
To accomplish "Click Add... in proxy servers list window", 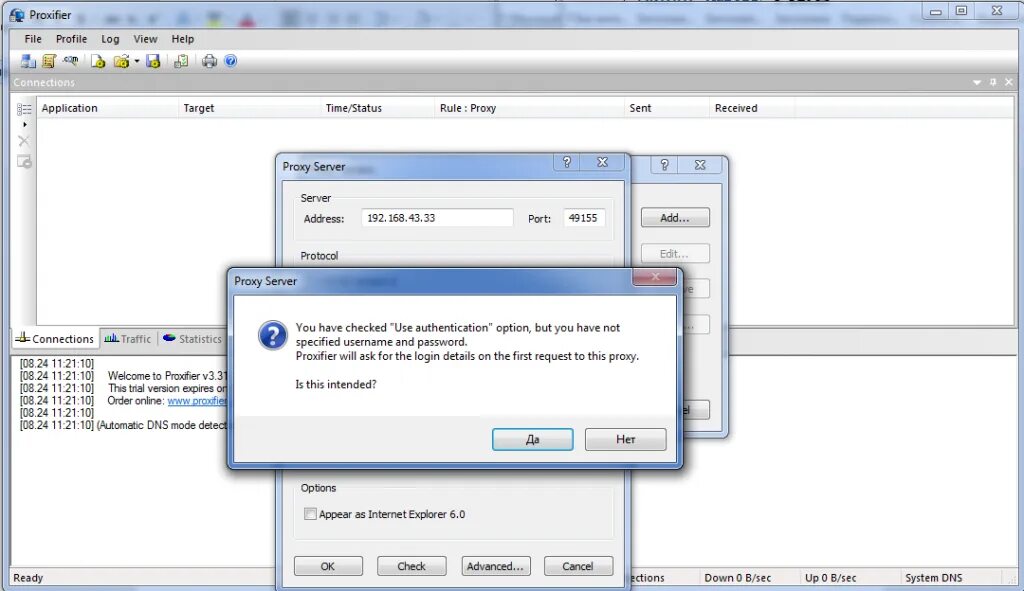I will click(x=675, y=218).
